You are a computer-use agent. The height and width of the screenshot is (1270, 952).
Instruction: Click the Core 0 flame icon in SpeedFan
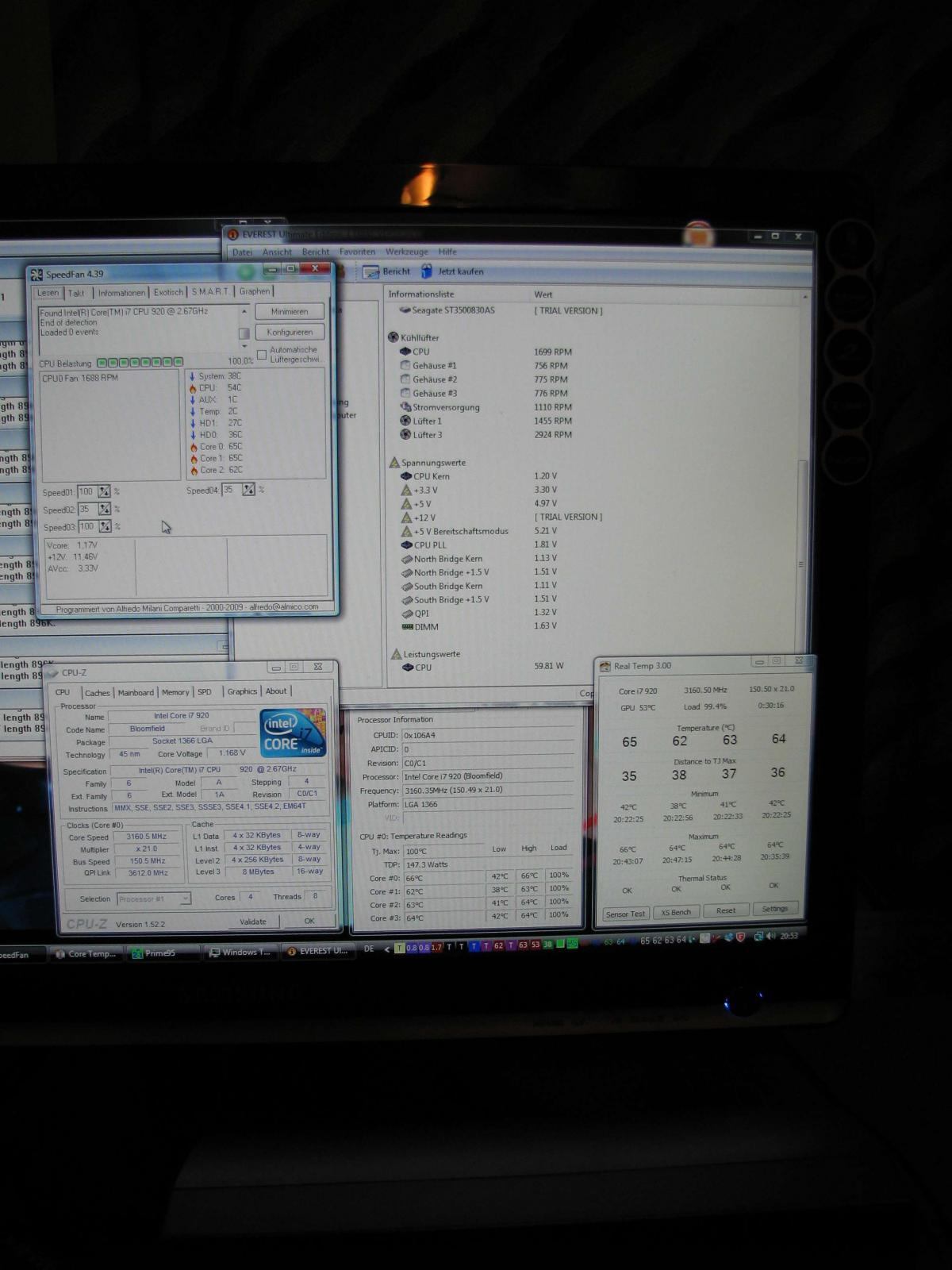[x=193, y=447]
